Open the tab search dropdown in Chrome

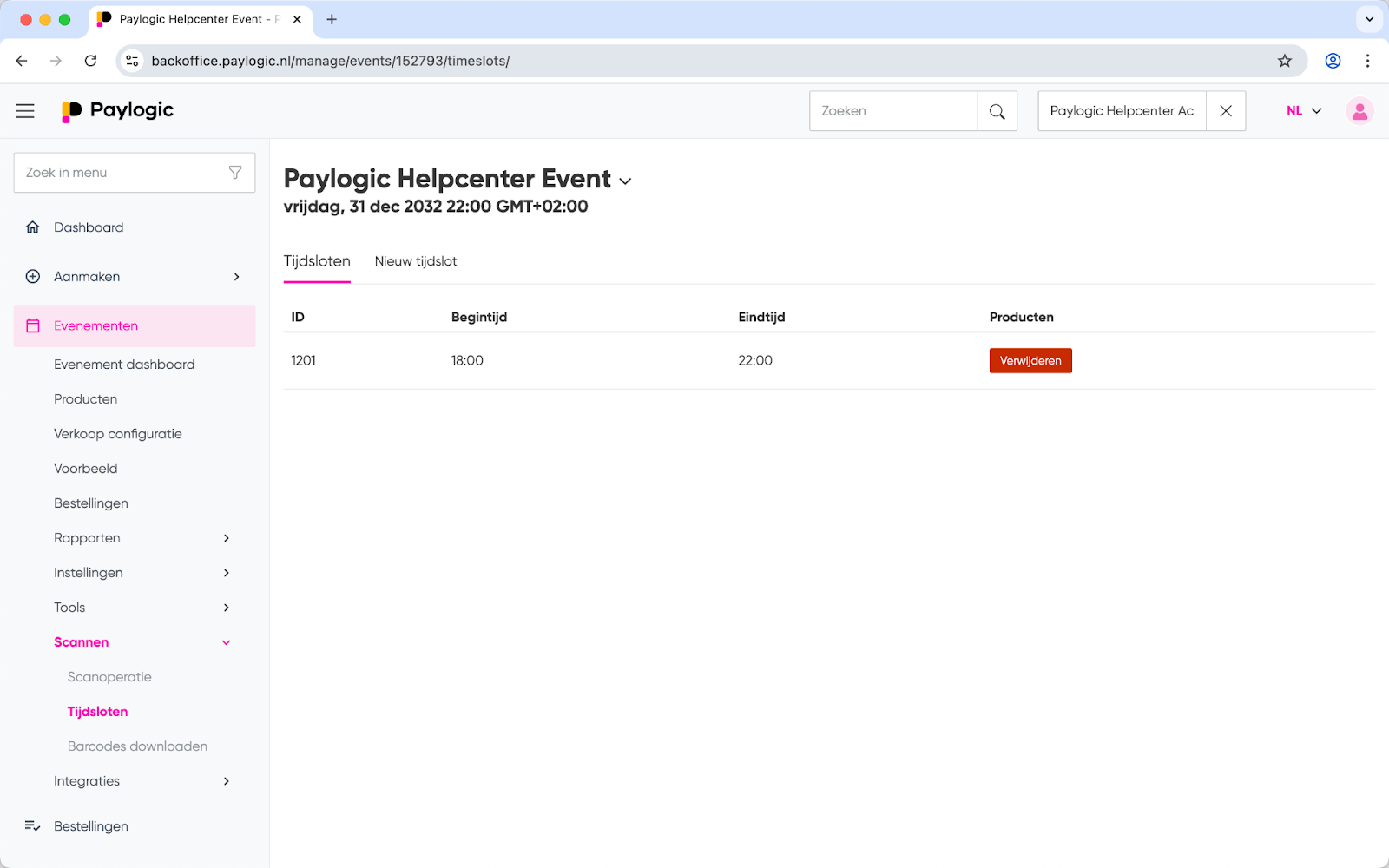click(1369, 19)
